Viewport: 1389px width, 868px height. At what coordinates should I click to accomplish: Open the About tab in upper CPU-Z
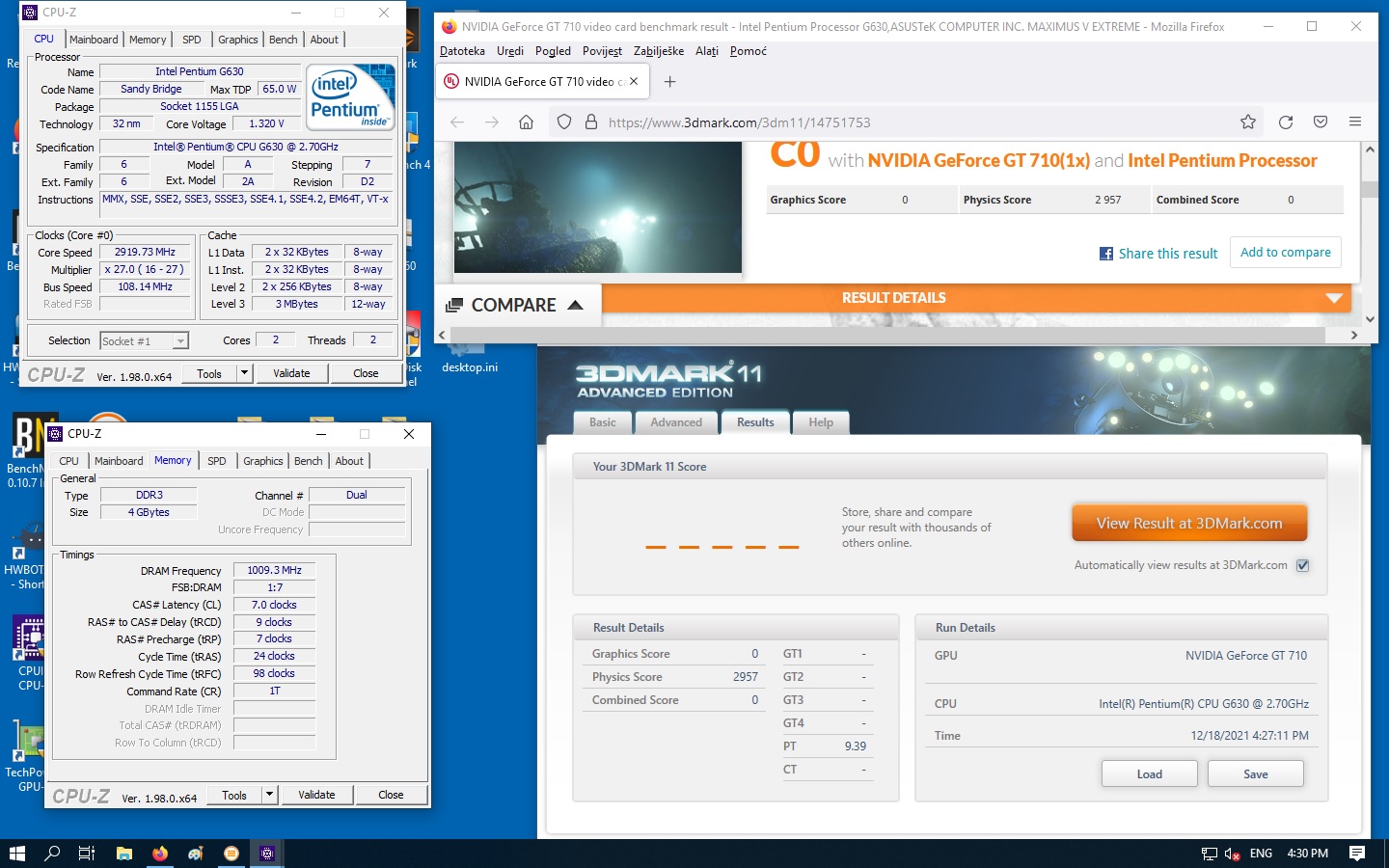(x=324, y=40)
